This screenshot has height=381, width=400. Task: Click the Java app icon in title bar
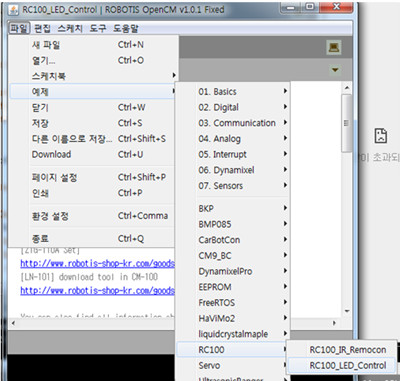[x=14, y=10]
